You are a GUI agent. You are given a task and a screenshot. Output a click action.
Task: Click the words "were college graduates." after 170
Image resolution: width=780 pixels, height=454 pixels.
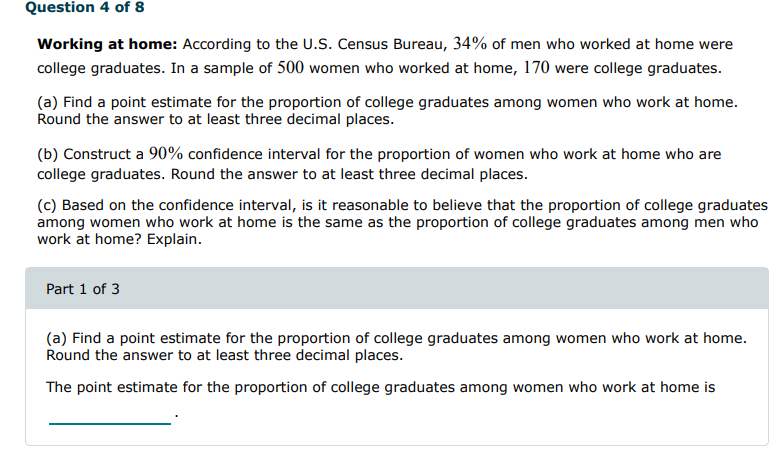coord(642,68)
